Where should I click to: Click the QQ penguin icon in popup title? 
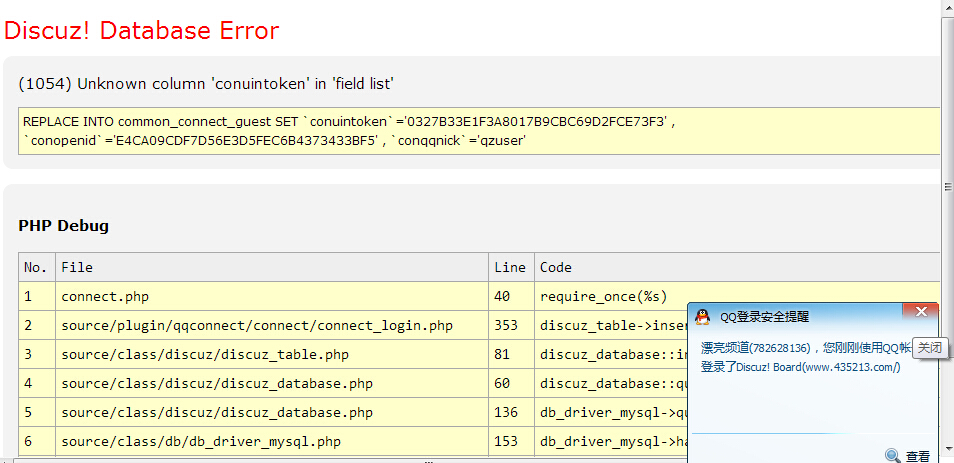[x=703, y=317]
